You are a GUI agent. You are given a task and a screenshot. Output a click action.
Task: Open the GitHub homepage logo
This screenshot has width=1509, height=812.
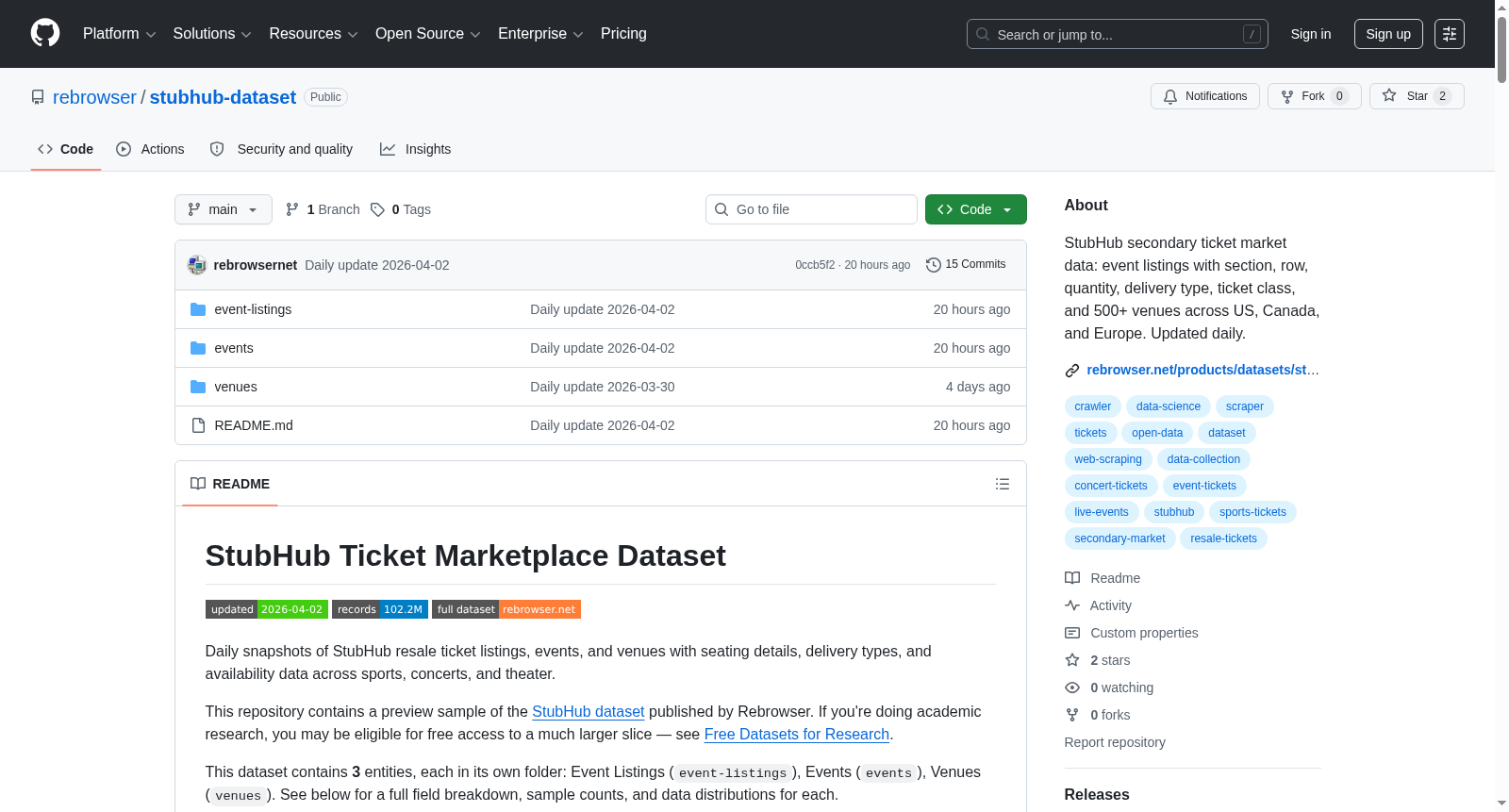point(45,34)
